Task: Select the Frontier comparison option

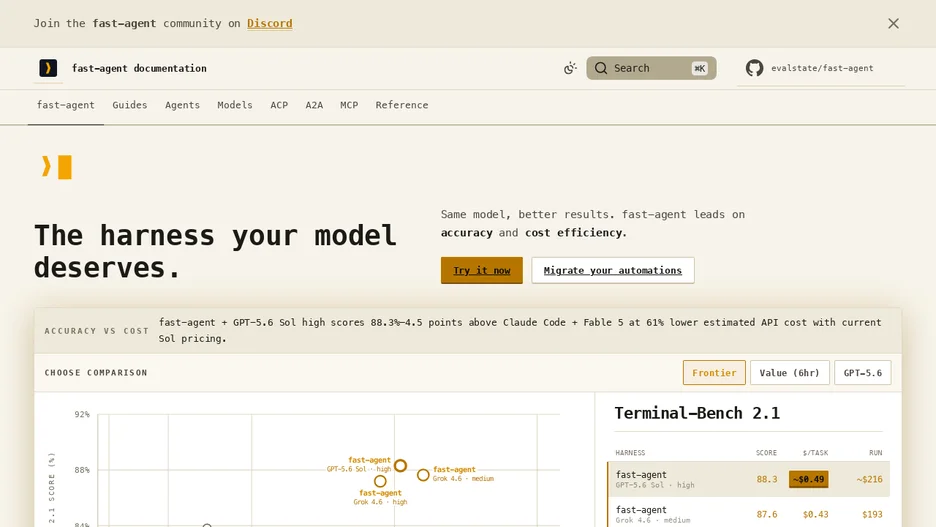Action: (714, 372)
